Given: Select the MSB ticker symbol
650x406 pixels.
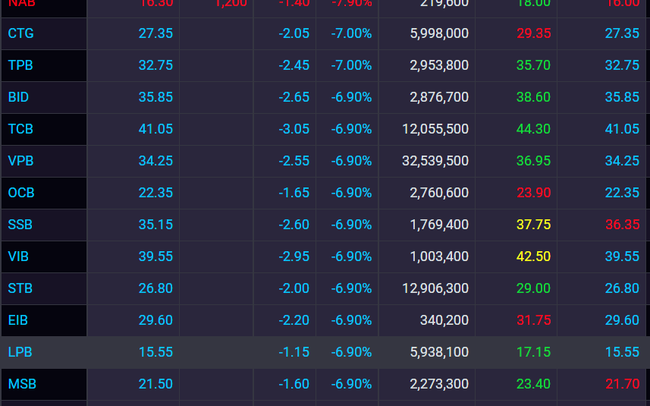Looking at the screenshot, I should pyautogui.click(x=22, y=384).
